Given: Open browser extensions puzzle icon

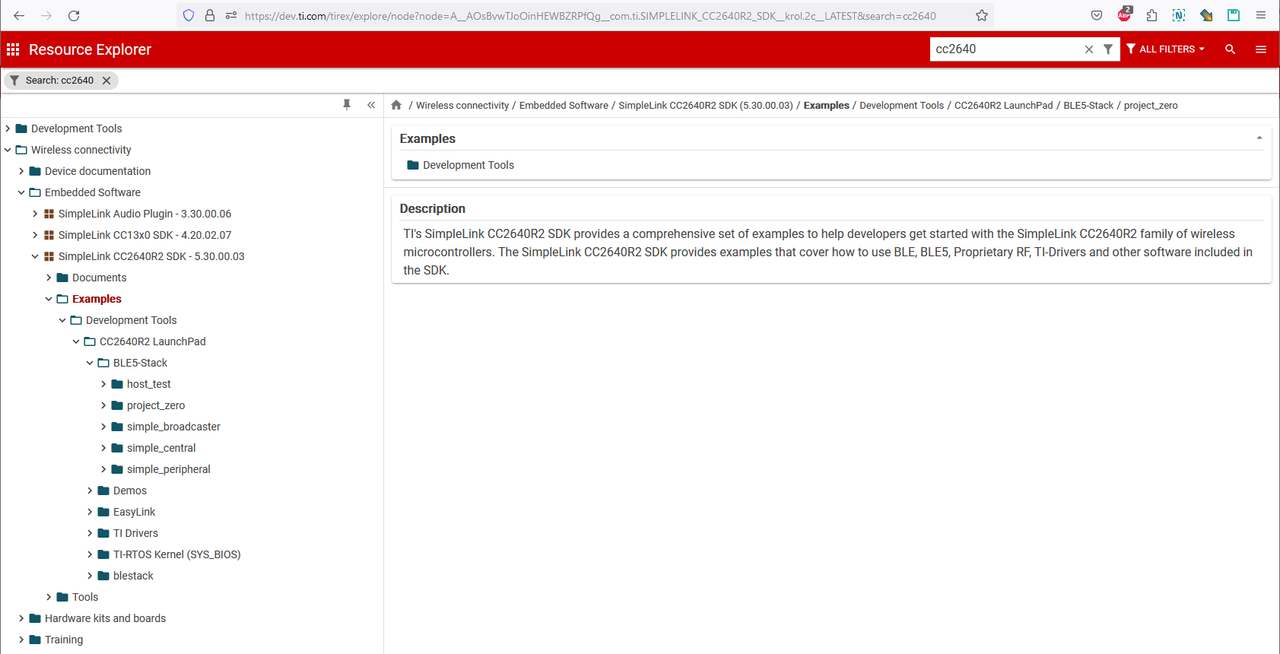Looking at the screenshot, I should [1152, 16].
